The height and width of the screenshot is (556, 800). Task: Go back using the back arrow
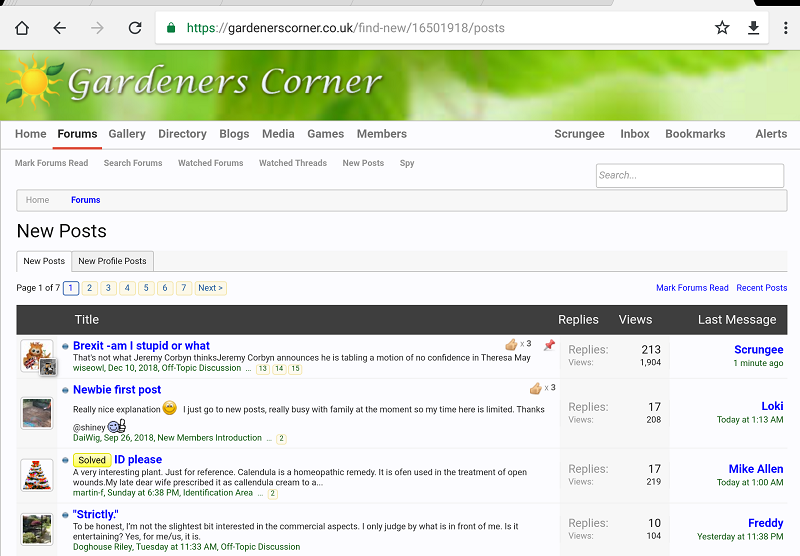59,28
